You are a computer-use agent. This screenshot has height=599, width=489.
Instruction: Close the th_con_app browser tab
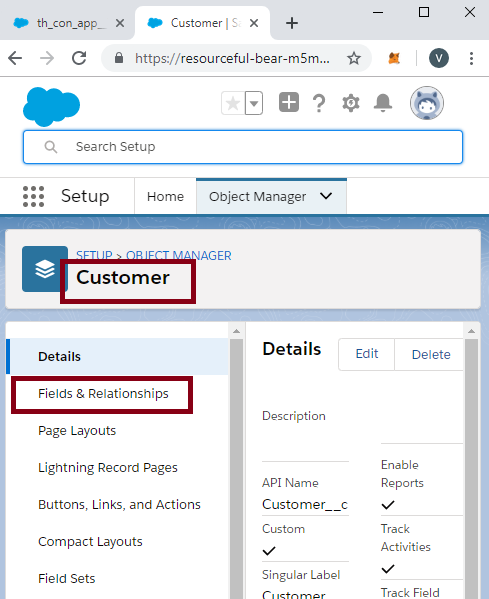(x=120, y=23)
